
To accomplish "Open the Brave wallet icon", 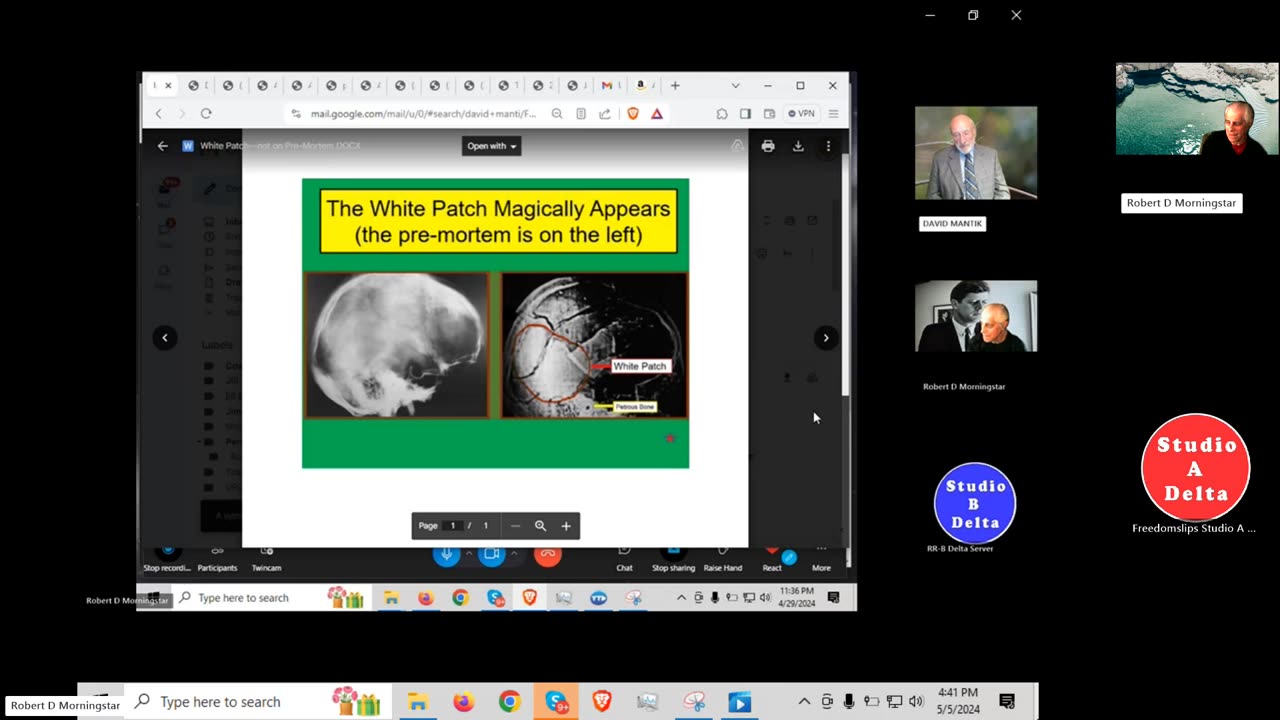I will click(769, 114).
